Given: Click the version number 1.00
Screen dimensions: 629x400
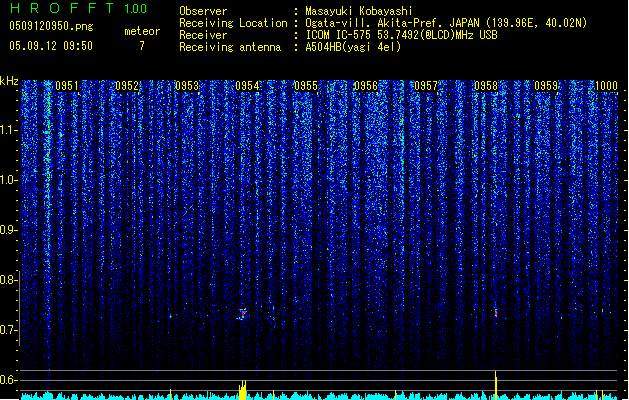Looking at the screenshot, I should point(136,9).
